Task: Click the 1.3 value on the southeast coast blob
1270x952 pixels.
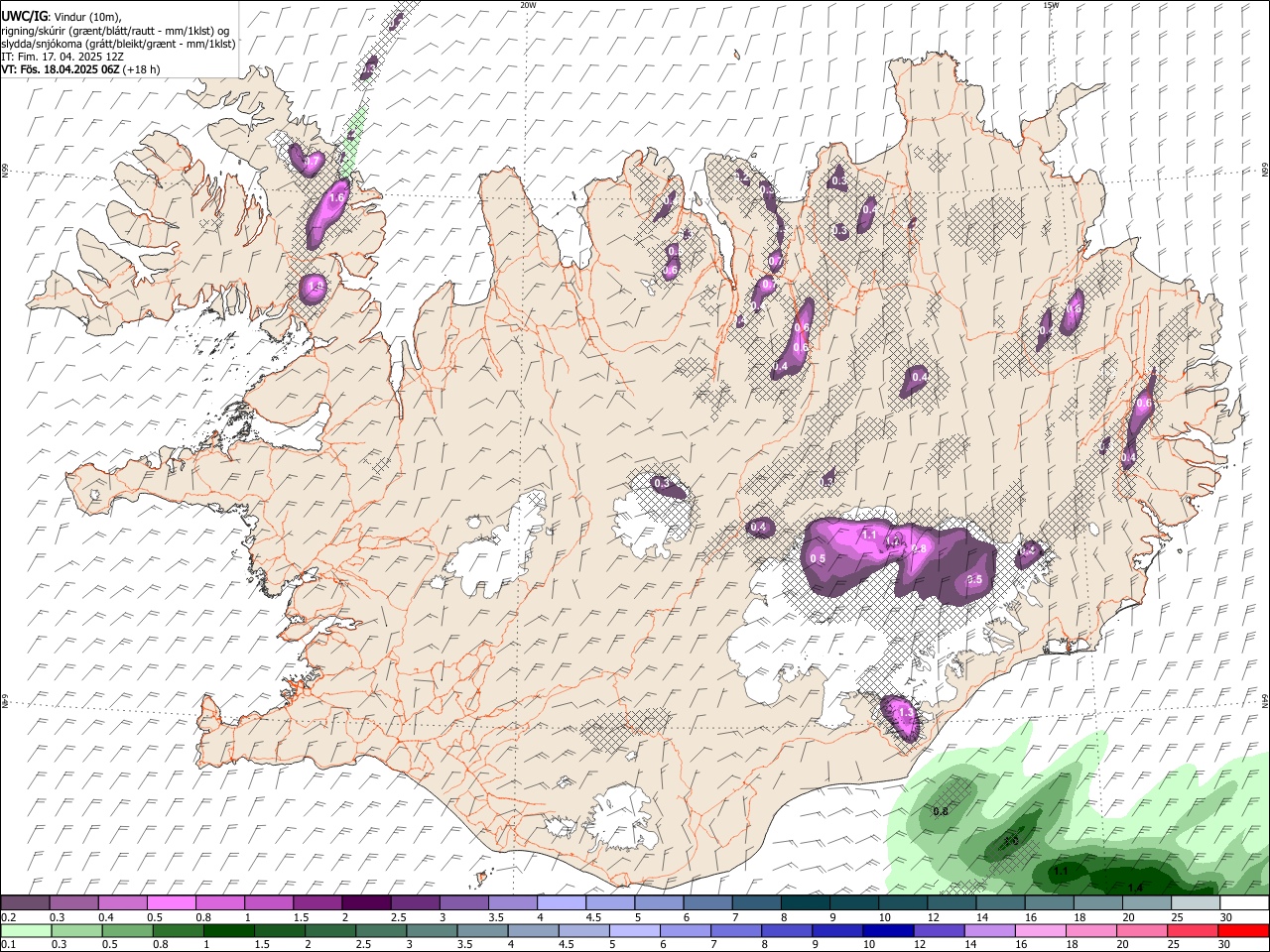Action: (x=905, y=712)
